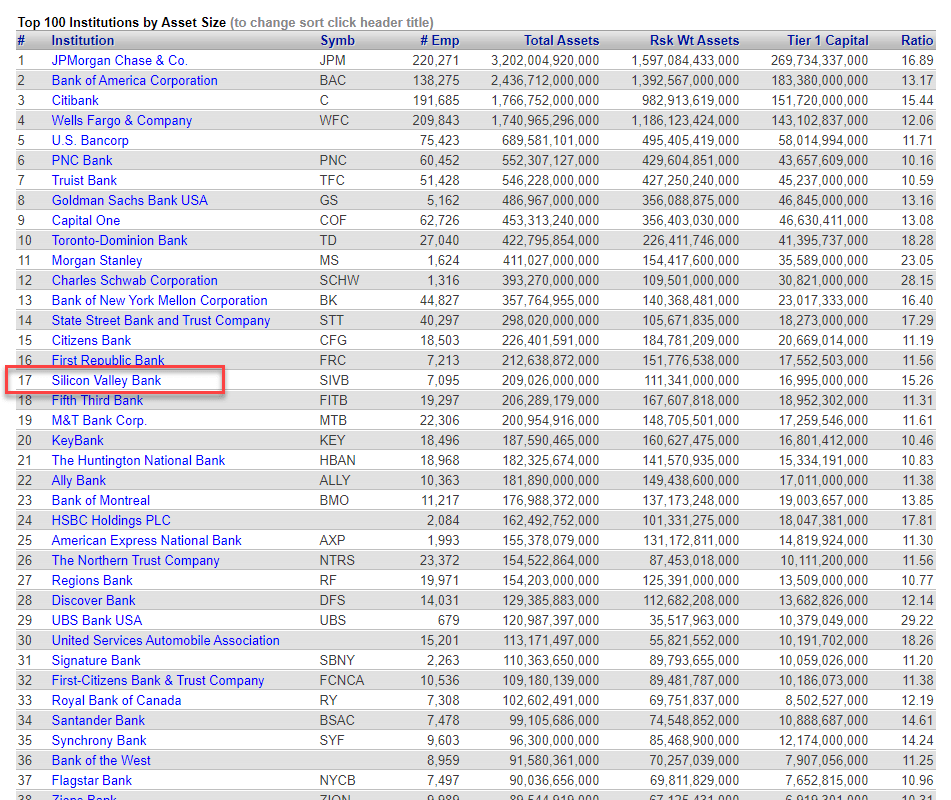951x800 pixels.
Task: Open the Ally Bank link
Action: pyautogui.click(x=79, y=481)
